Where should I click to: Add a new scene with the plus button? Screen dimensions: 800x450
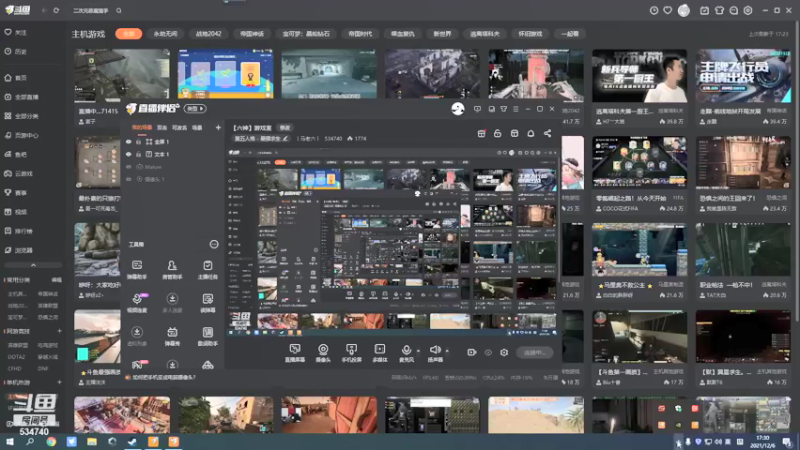218,128
